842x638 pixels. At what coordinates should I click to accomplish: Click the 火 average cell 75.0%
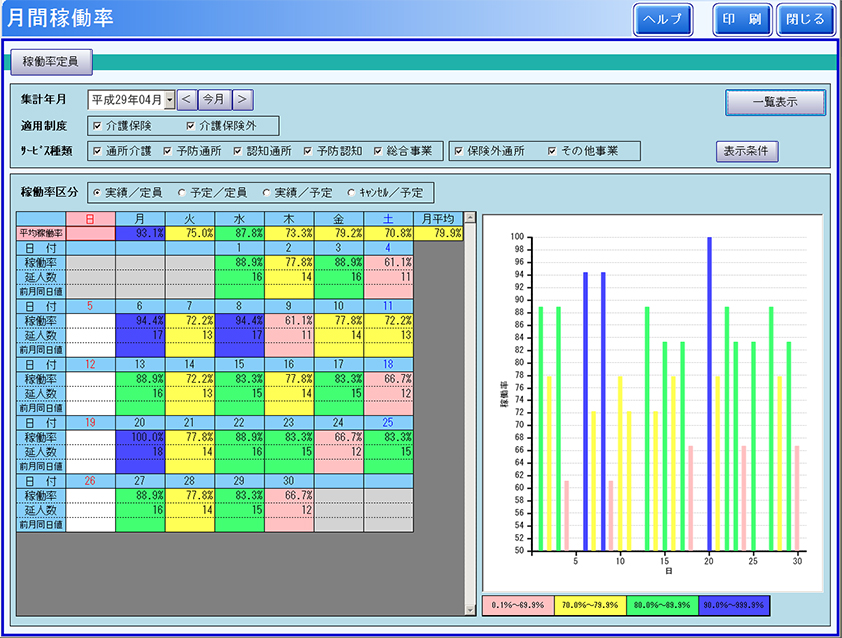[x=190, y=233]
